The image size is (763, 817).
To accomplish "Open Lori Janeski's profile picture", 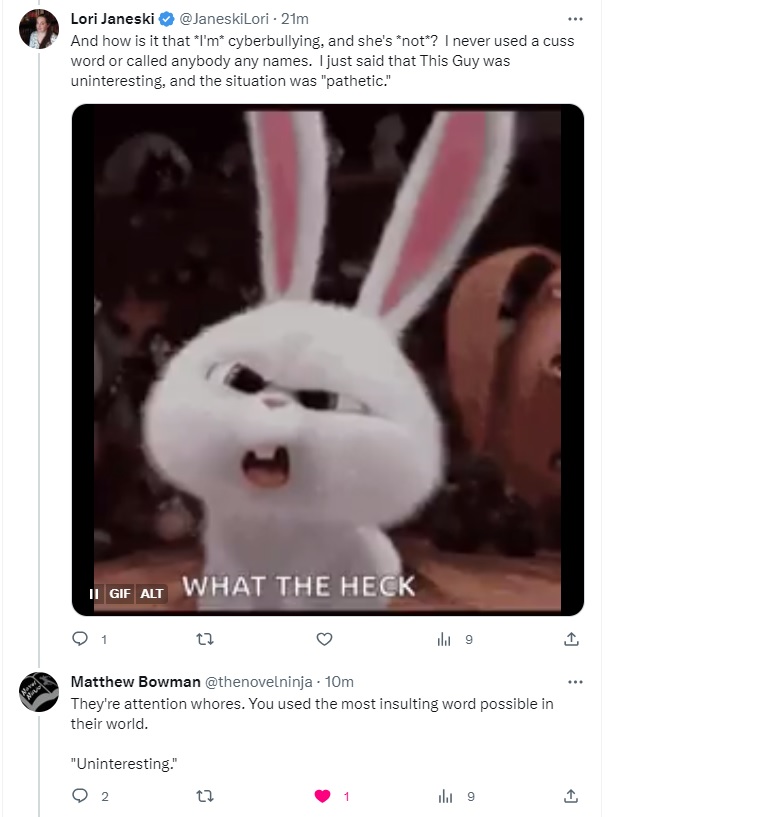I will [39, 29].
